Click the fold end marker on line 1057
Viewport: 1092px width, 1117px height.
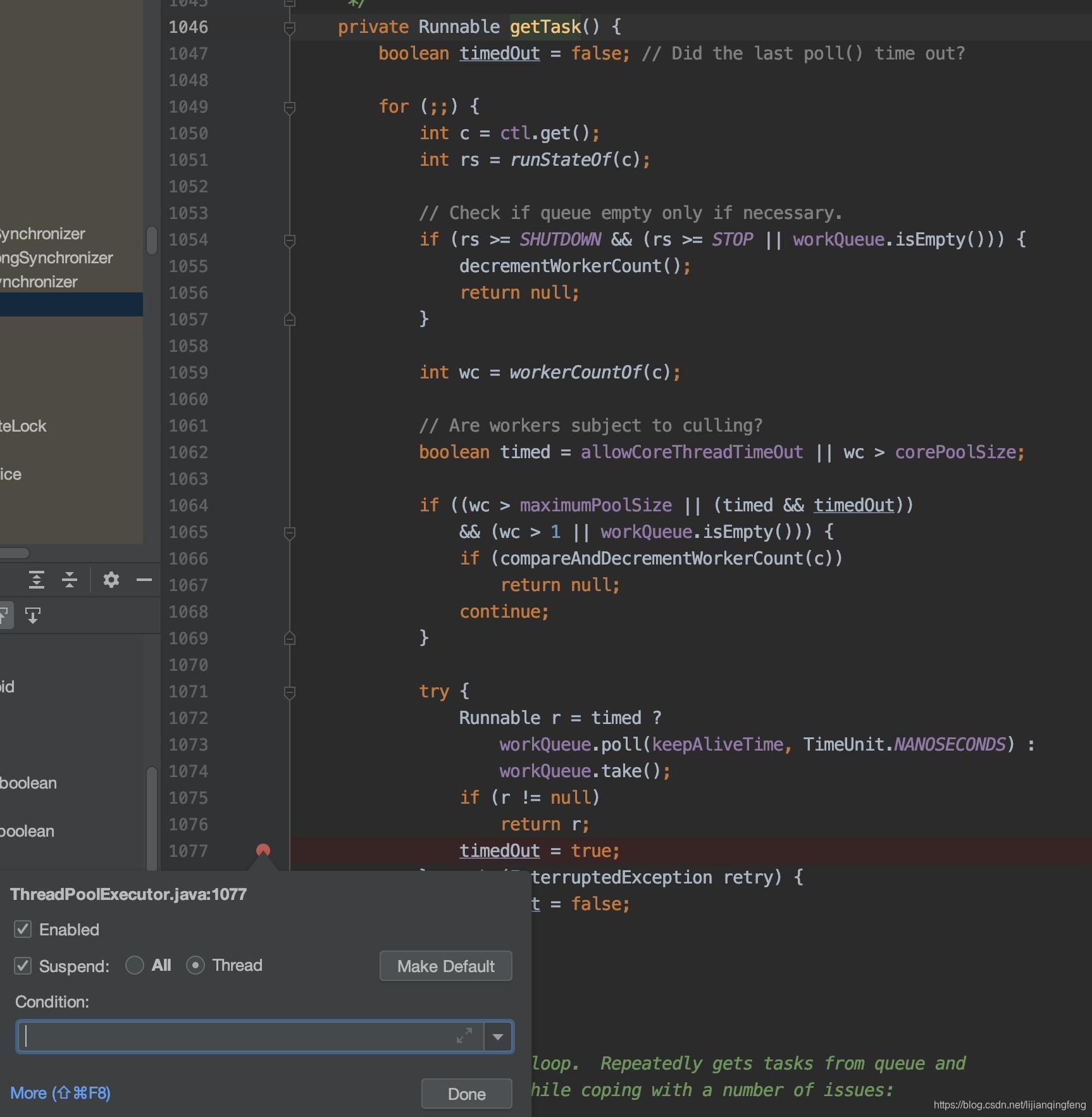(x=290, y=320)
